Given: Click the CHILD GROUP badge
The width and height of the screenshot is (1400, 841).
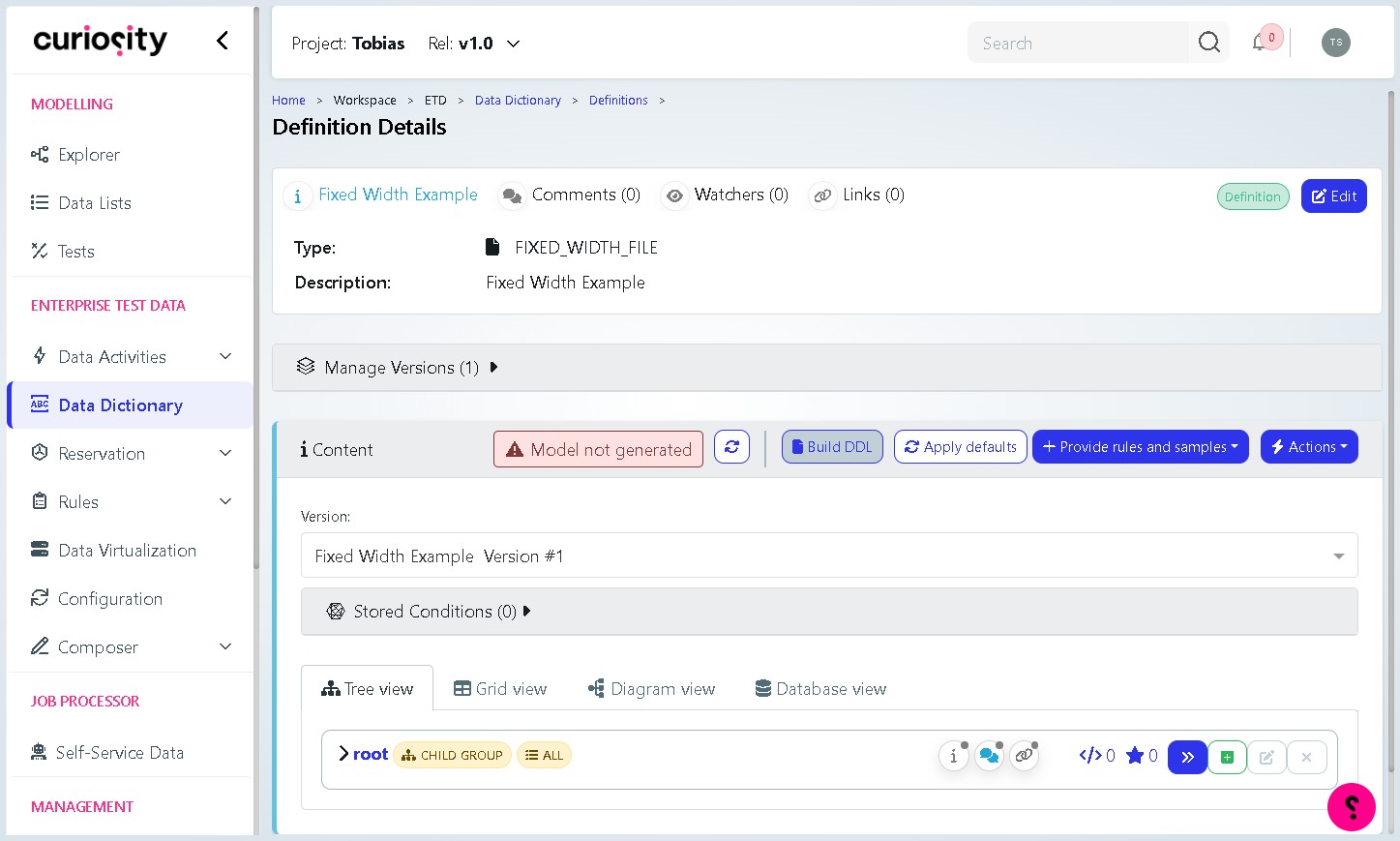Looking at the screenshot, I should [x=453, y=755].
